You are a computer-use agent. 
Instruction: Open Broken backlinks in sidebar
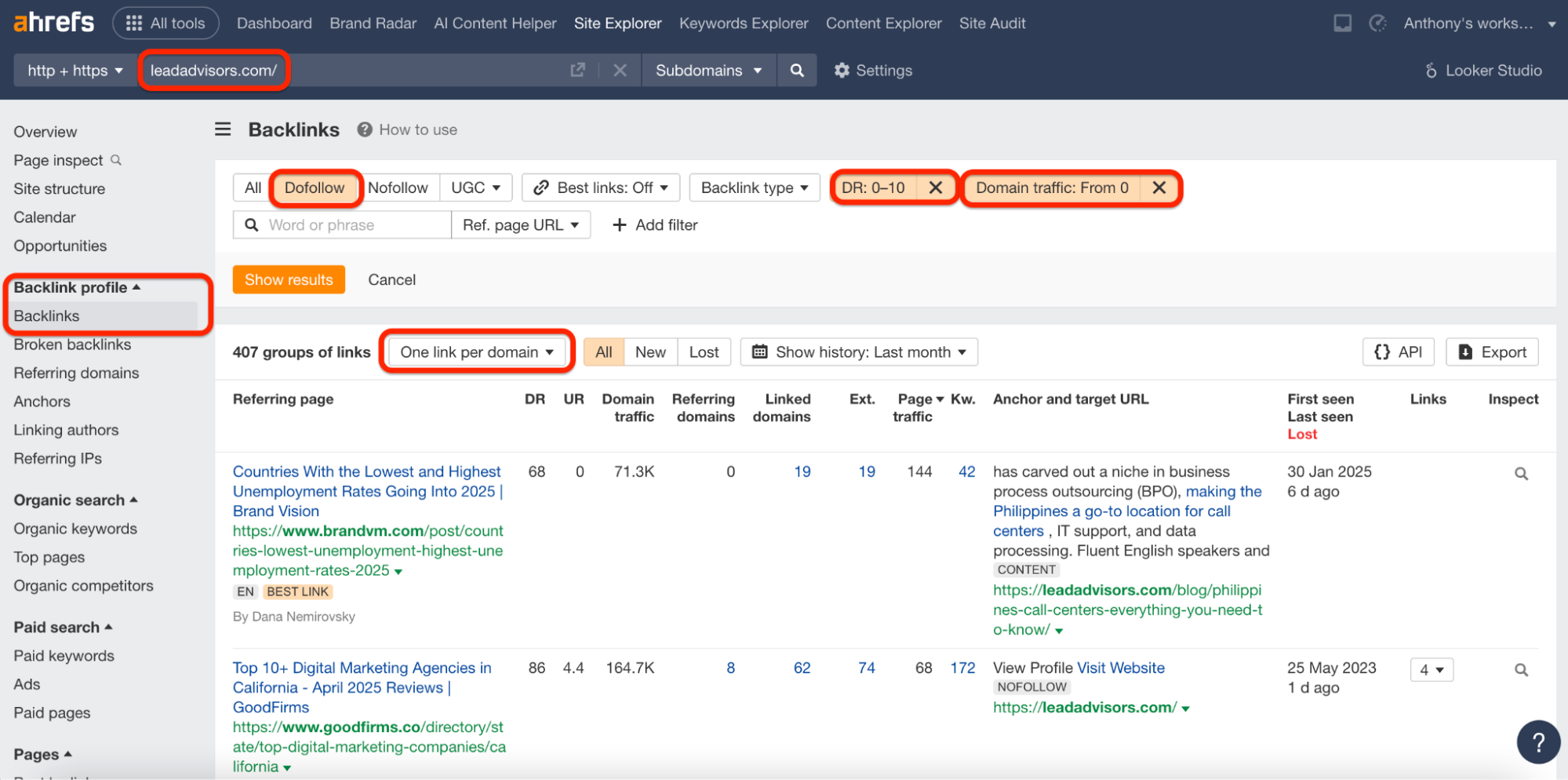point(72,344)
